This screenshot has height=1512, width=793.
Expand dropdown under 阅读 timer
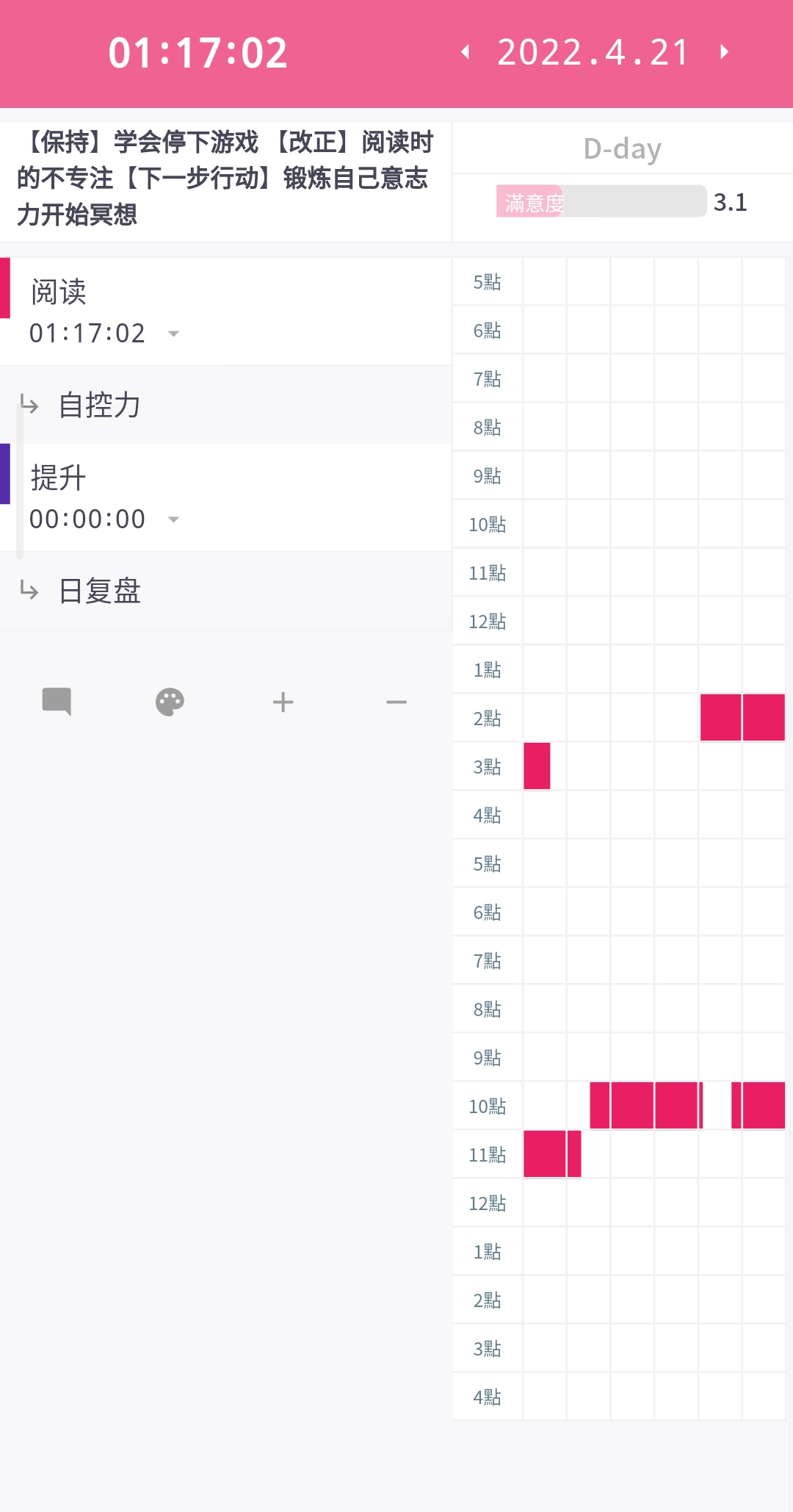pyautogui.click(x=174, y=334)
